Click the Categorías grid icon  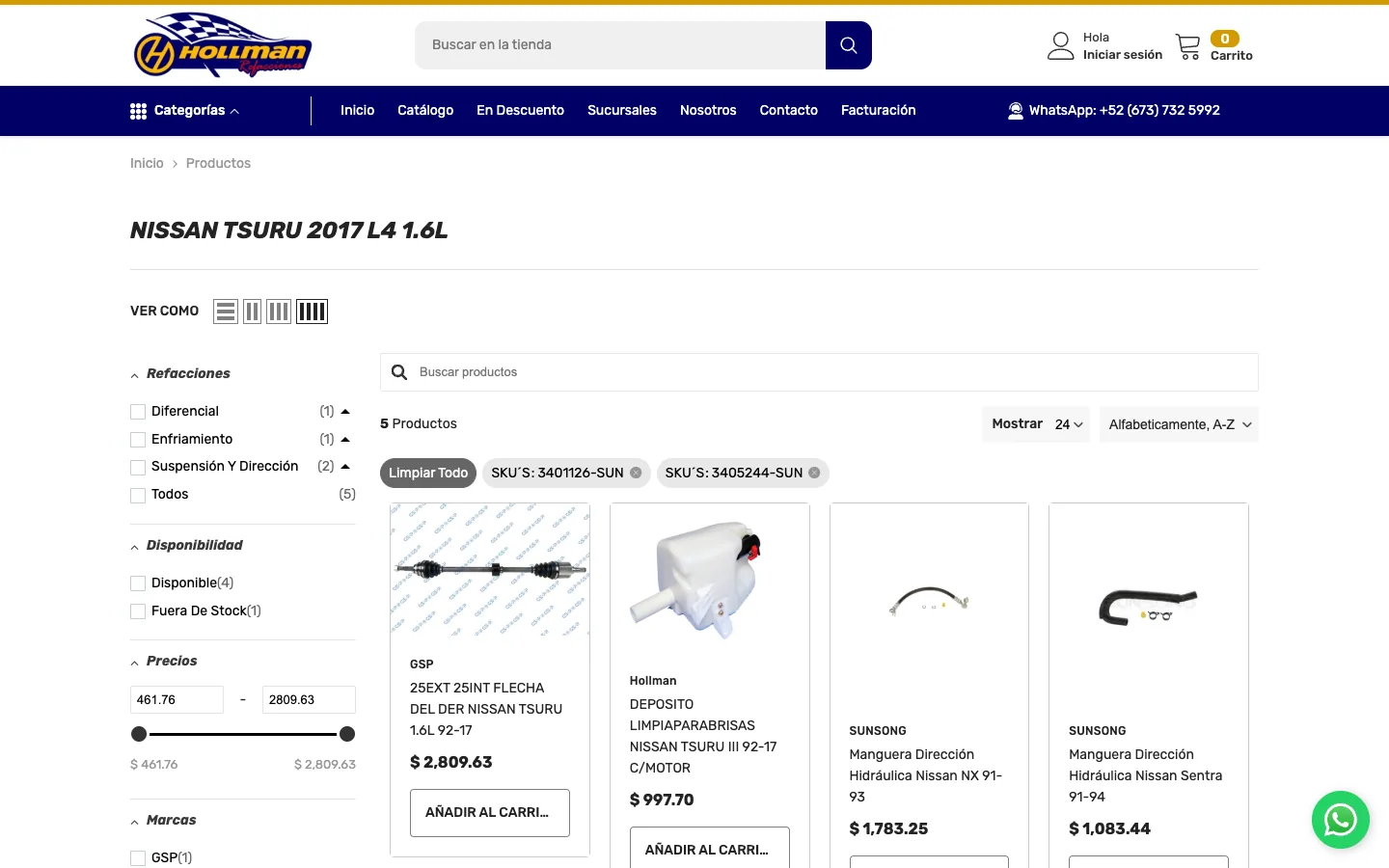pos(138,111)
